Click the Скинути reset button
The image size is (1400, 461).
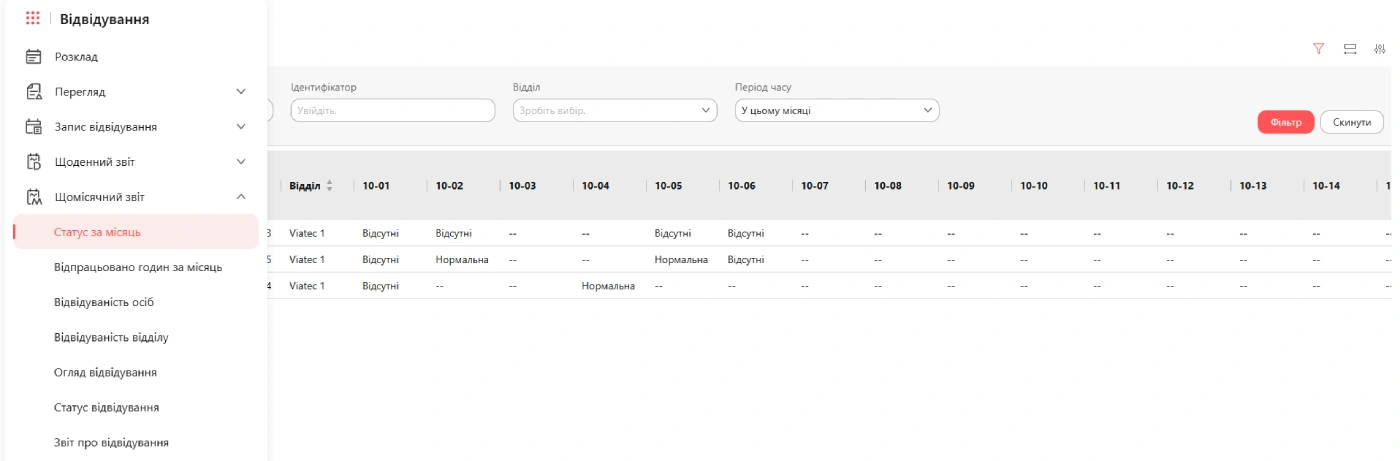1352,122
